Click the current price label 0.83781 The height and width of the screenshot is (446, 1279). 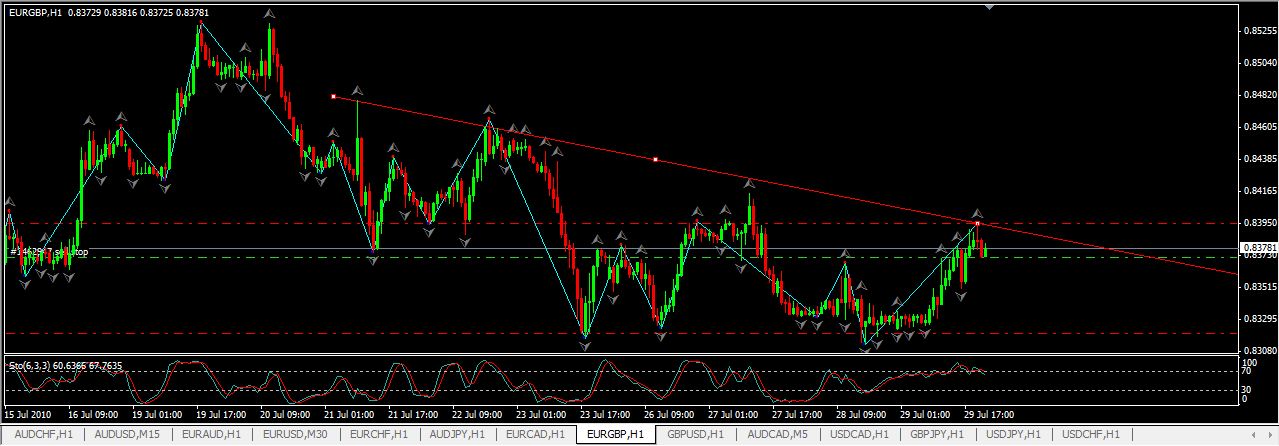pos(1256,247)
